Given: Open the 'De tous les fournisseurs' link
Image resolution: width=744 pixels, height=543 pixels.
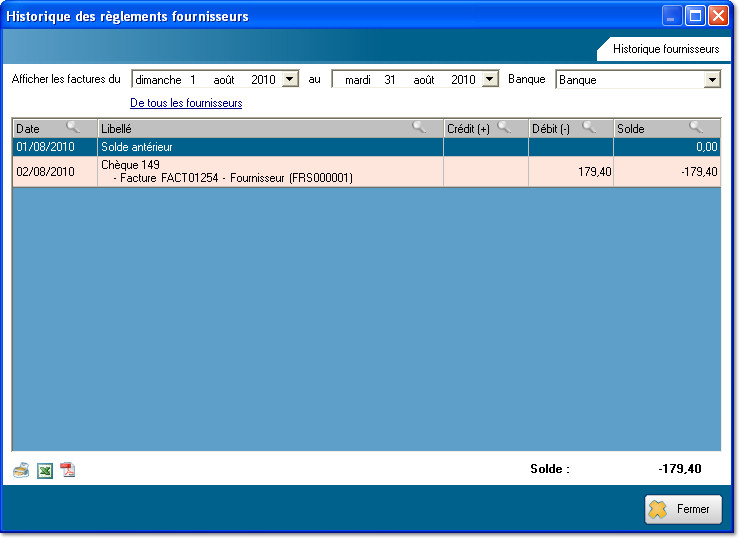Looking at the screenshot, I should (x=186, y=103).
